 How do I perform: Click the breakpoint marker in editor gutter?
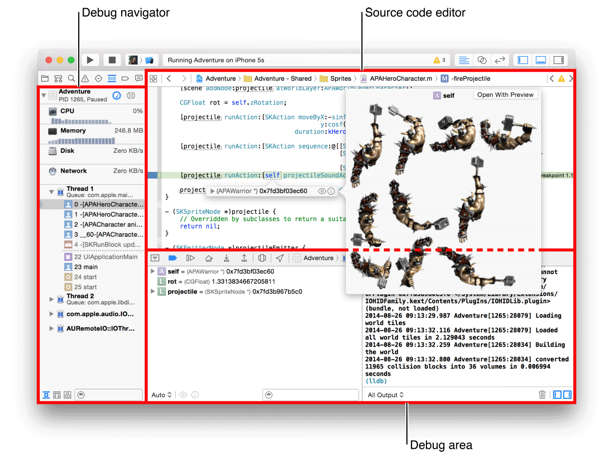[x=152, y=176]
